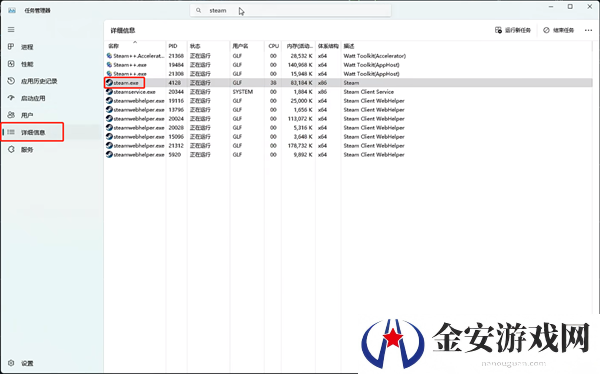Maximize the Task Manager window
Screen dimensions: 600x374
click(570, 7)
